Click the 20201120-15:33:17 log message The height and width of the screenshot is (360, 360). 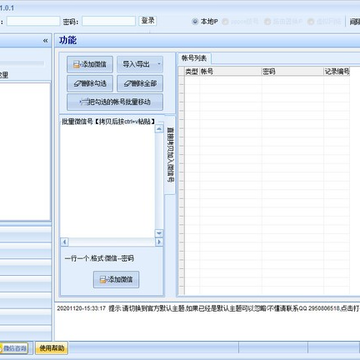208,308
